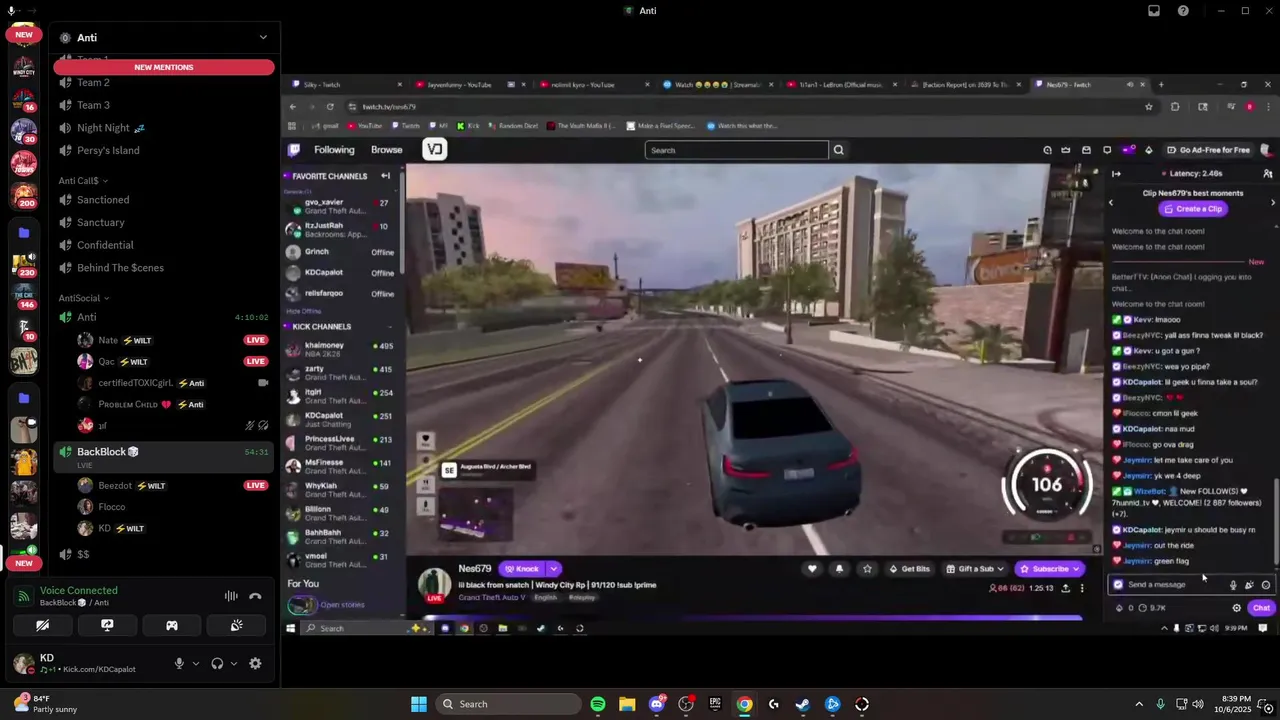Open audio output options chevron
Screen dimensions: 1280x720
click(234, 663)
